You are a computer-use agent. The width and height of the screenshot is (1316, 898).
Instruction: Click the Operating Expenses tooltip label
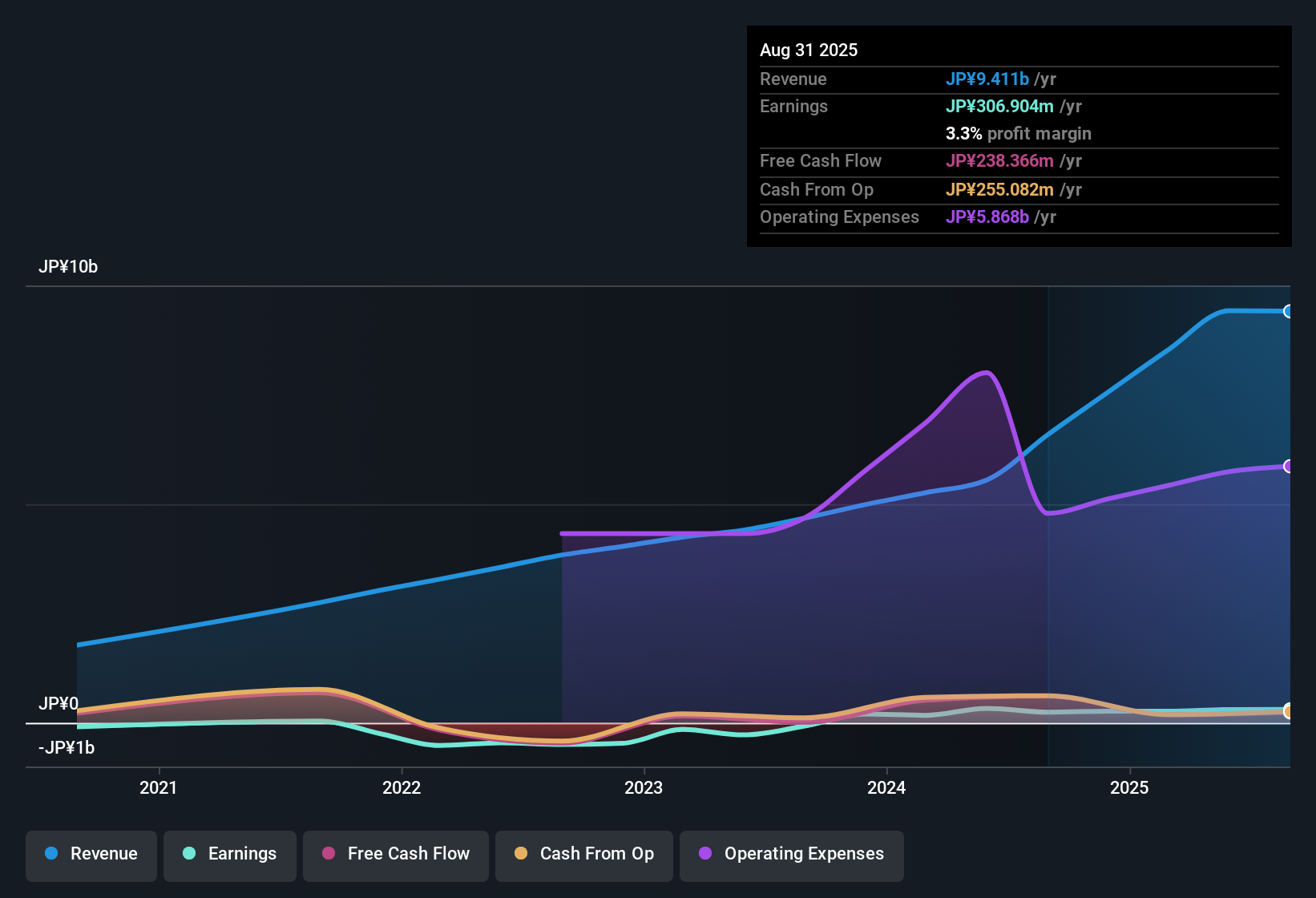point(839,217)
